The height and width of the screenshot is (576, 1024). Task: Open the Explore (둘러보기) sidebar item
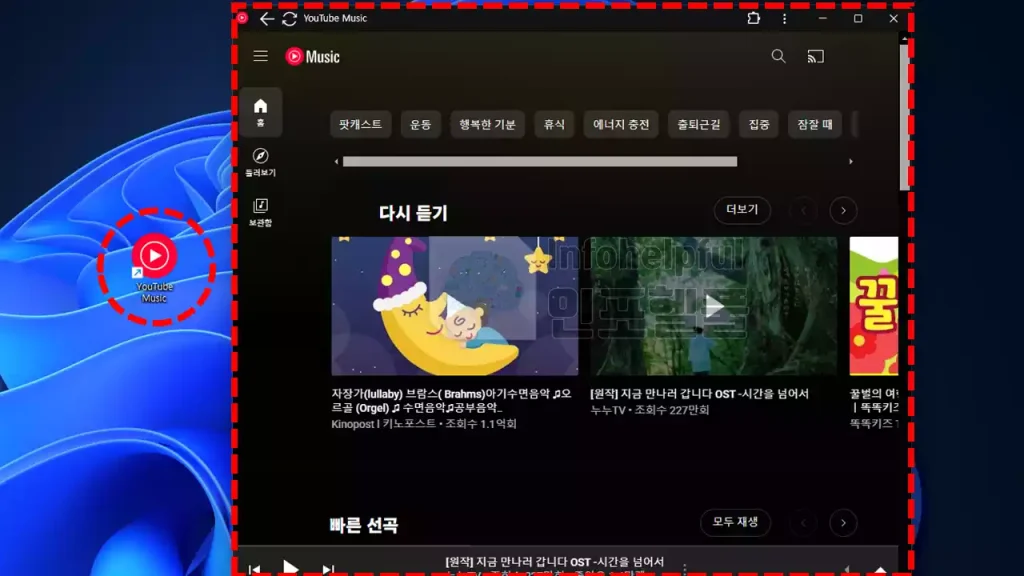point(261,162)
